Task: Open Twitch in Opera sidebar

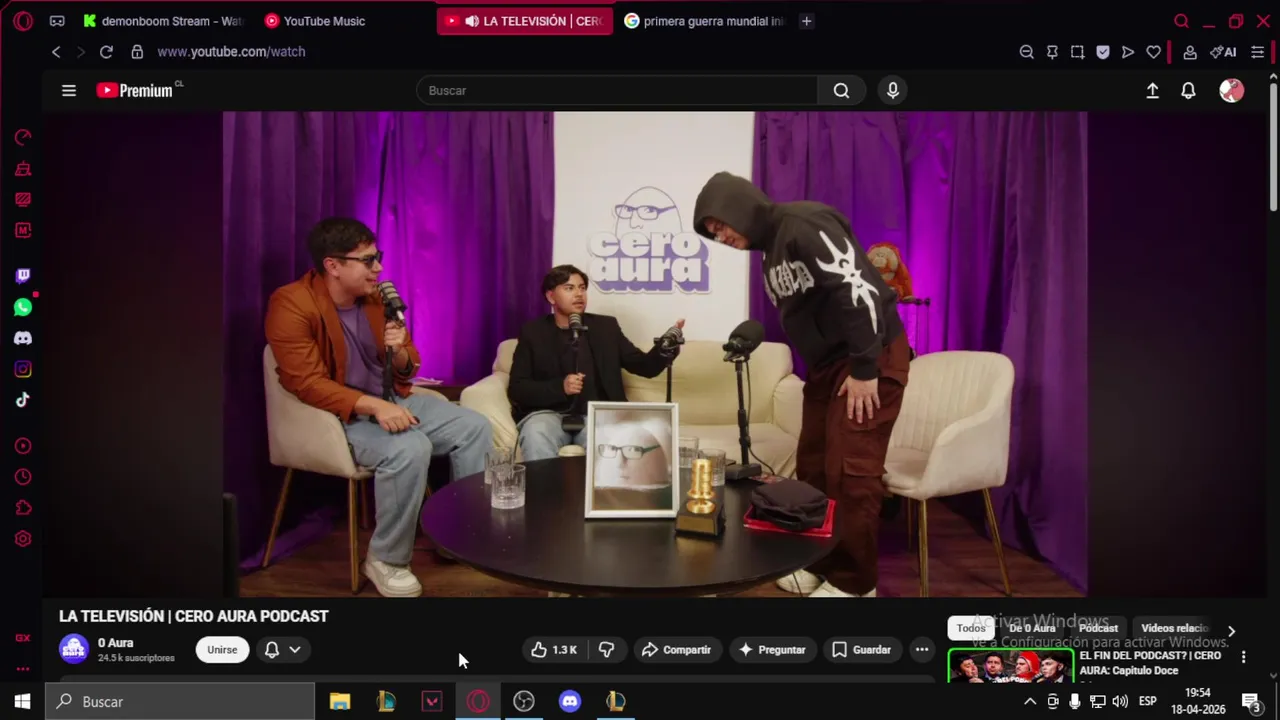Action: tap(23, 276)
